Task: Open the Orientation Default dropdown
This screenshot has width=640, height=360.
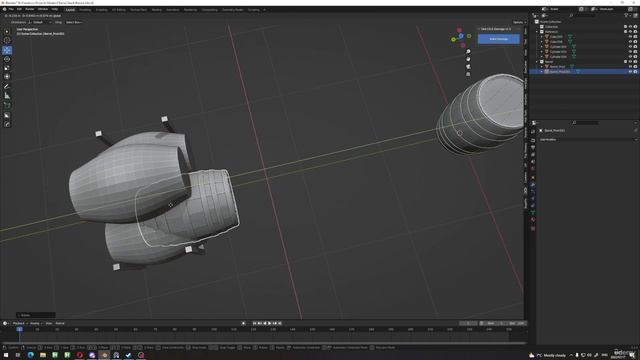Action: (41, 22)
